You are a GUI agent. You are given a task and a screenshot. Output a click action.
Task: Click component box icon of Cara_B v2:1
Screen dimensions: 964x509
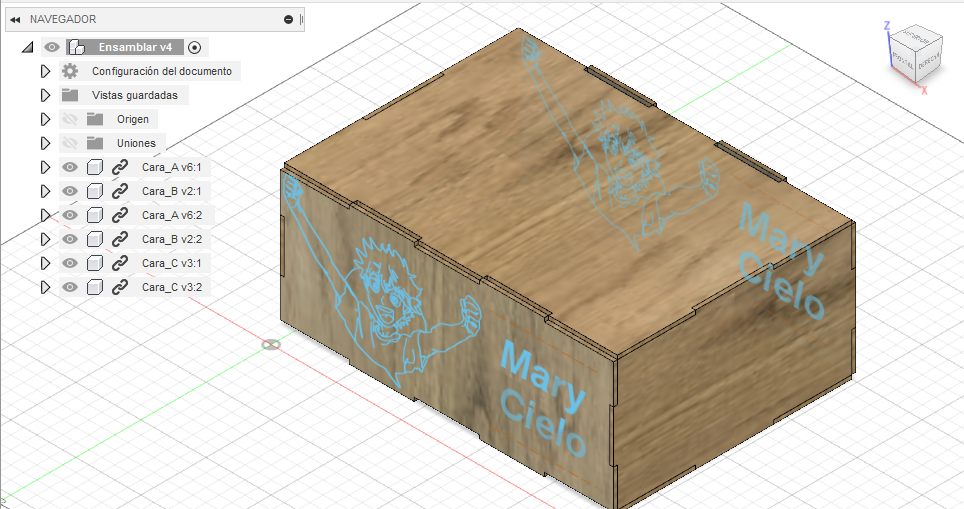pos(95,191)
